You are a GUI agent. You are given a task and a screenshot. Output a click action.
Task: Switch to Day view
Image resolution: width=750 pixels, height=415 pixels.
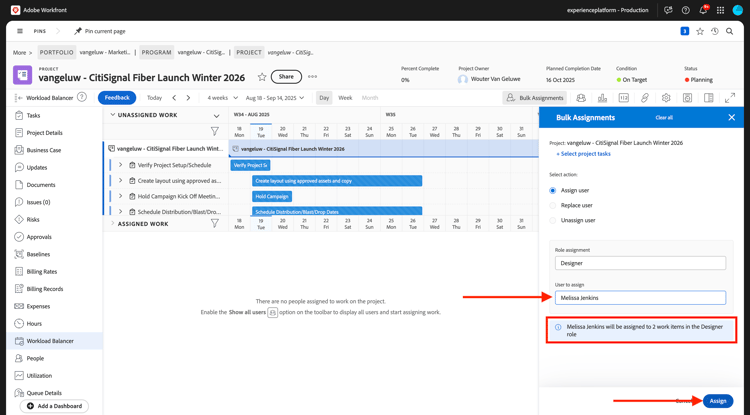[x=324, y=98]
